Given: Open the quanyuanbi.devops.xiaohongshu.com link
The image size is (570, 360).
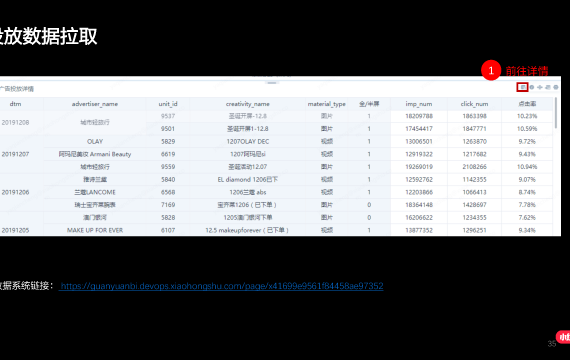Looking at the screenshot, I should point(222,286).
